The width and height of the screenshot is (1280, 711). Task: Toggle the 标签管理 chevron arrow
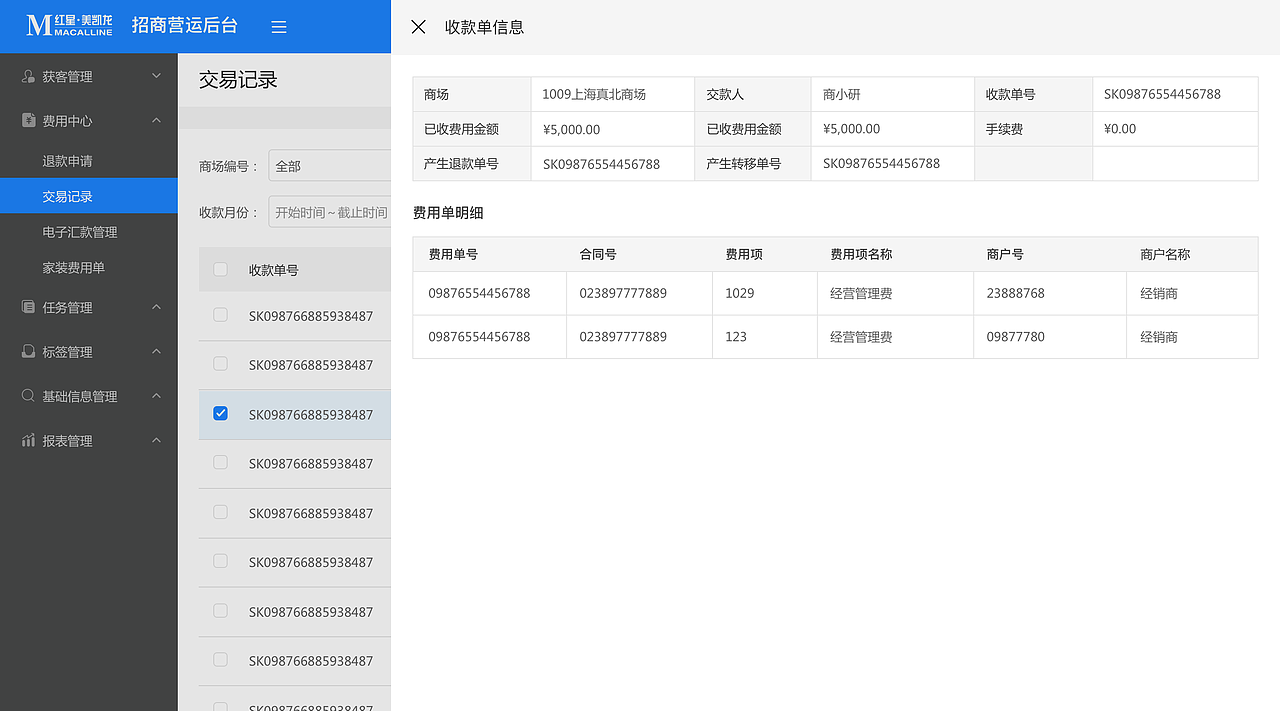(x=156, y=351)
